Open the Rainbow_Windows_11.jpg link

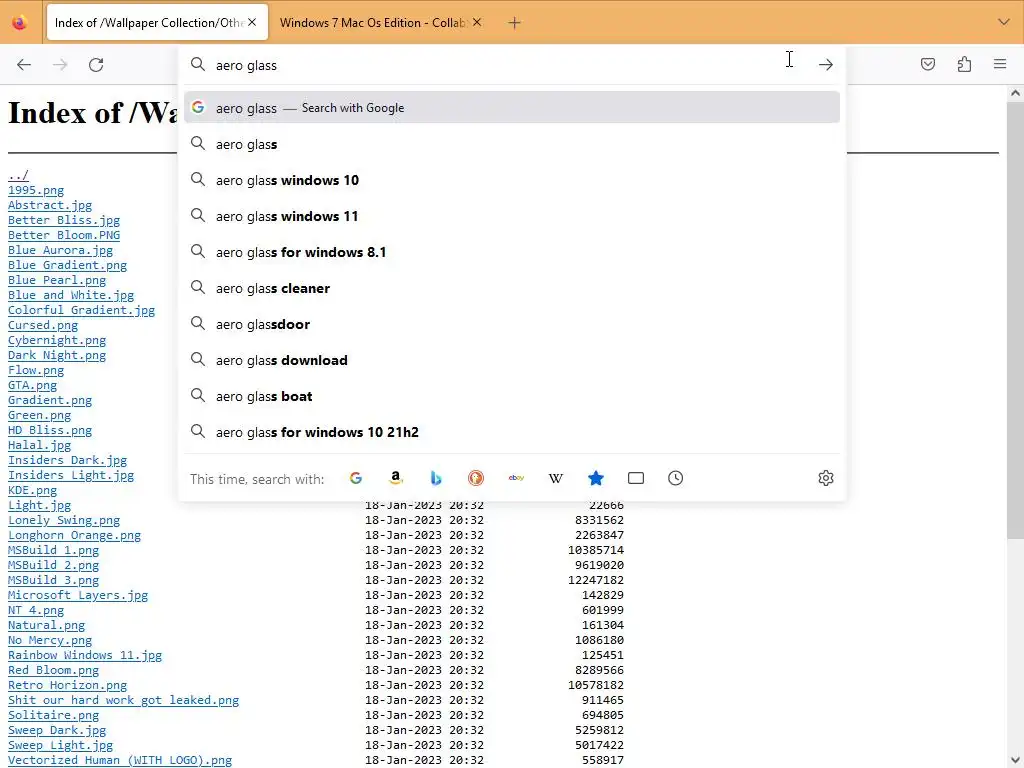(x=85, y=655)
